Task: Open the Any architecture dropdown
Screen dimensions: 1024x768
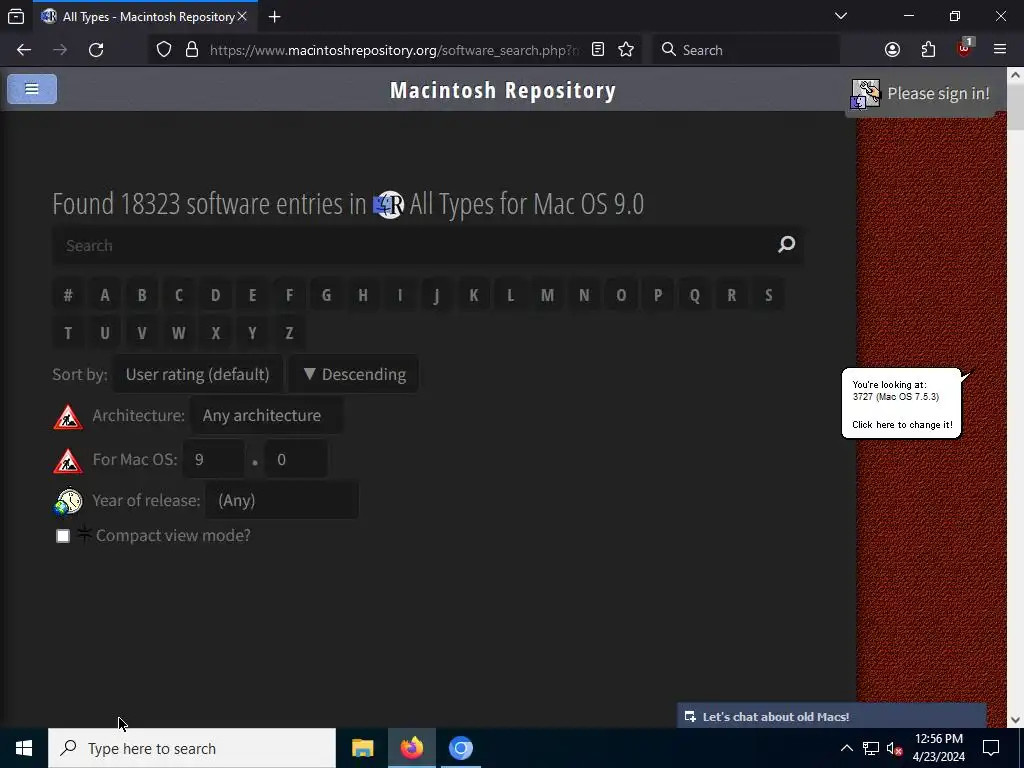Action: 266,416
